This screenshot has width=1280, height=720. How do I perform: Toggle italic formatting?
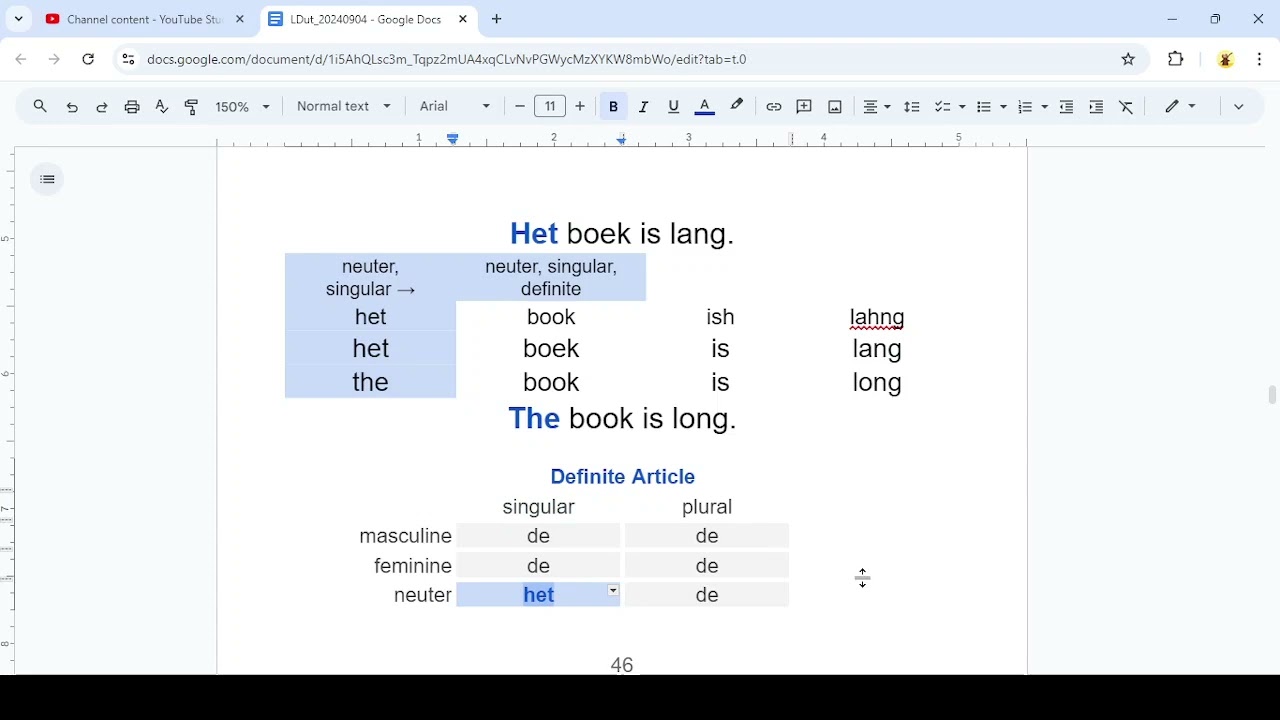[644, 106]
